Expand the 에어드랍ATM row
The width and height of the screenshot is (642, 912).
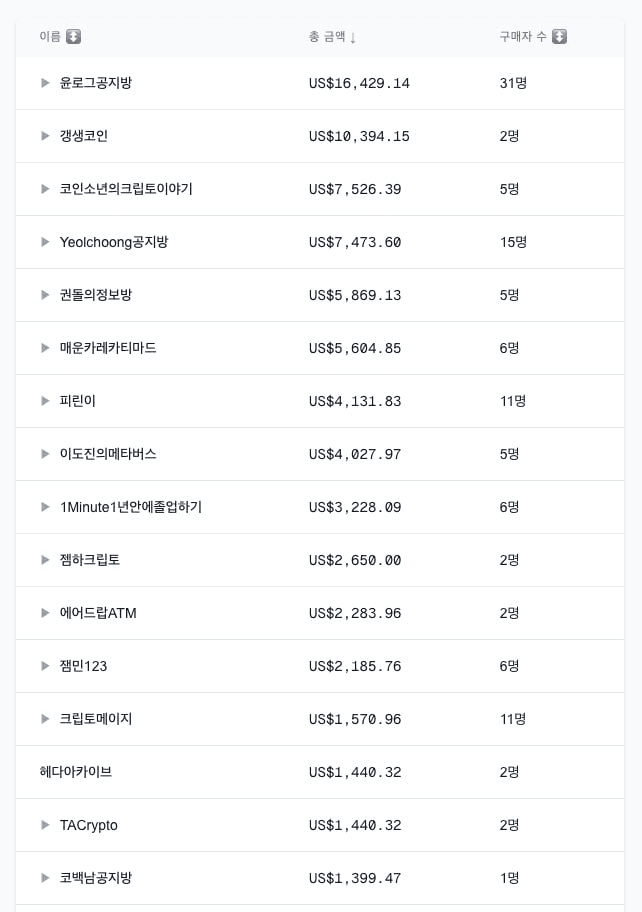[x=45, y=613]
